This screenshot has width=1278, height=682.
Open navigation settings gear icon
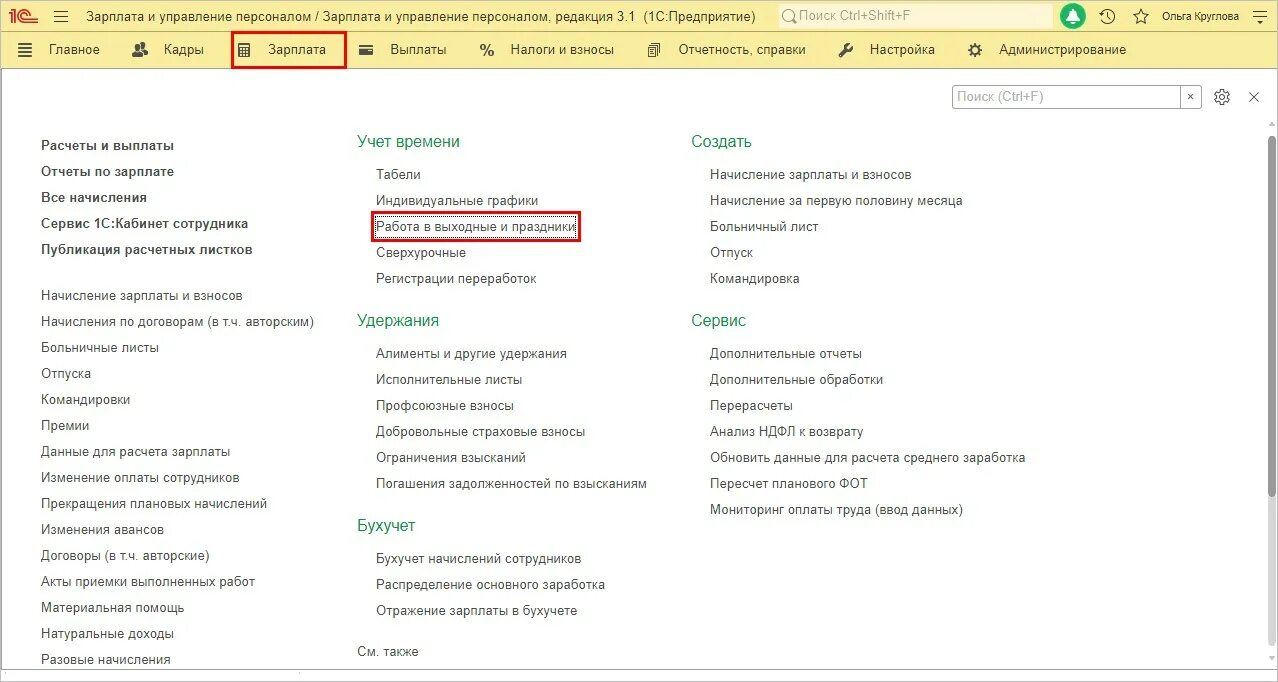tap(1222, 97)
